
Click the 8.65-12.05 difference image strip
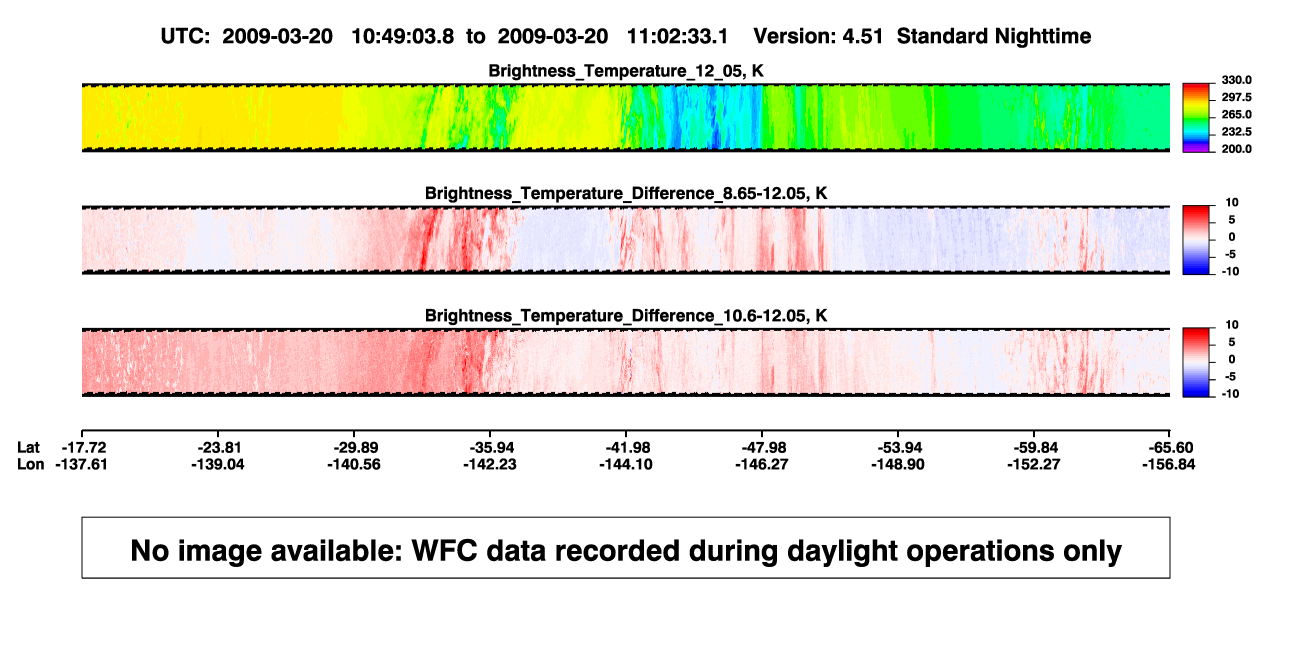[x=626, y=239]
